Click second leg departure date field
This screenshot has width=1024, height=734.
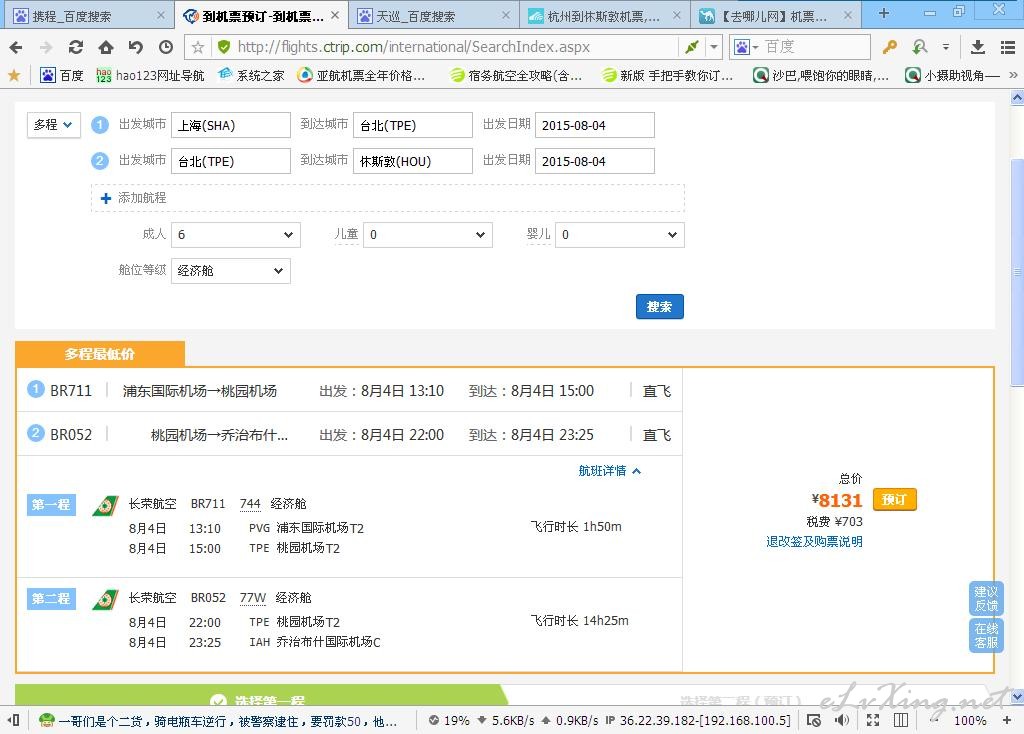click(x=594, y=161)
